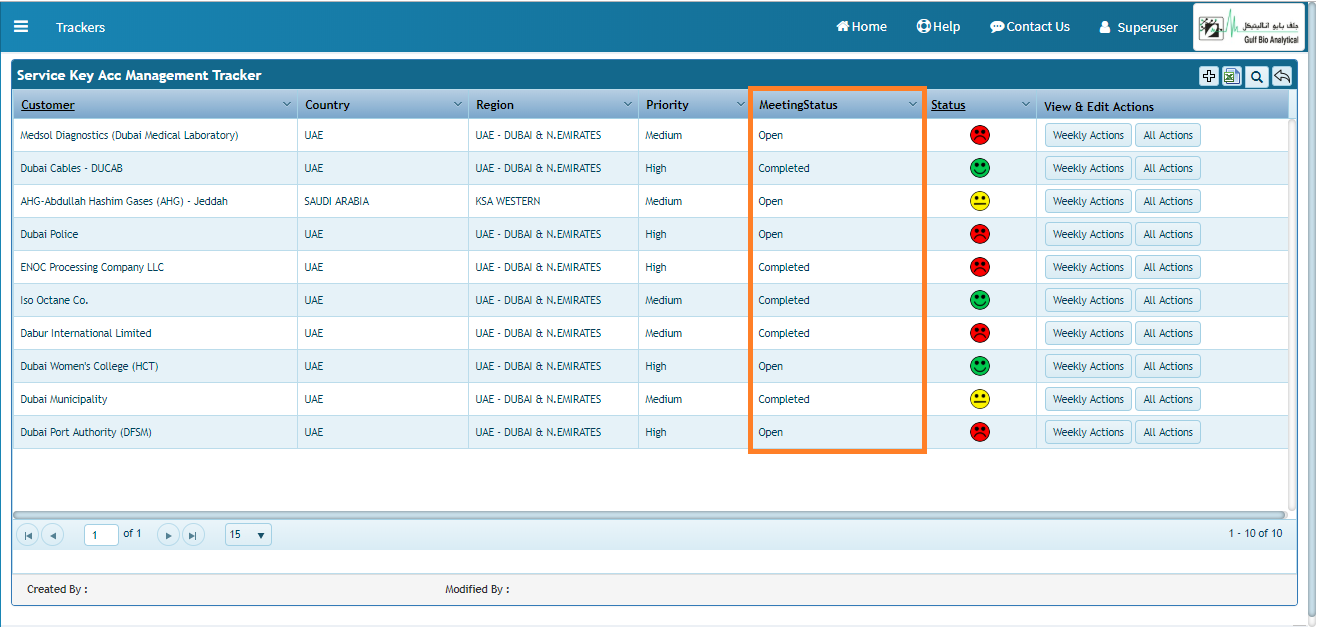Screen dimensions: 1317x627
Task: Go to previous page pager icon
Action: (53, 535)
